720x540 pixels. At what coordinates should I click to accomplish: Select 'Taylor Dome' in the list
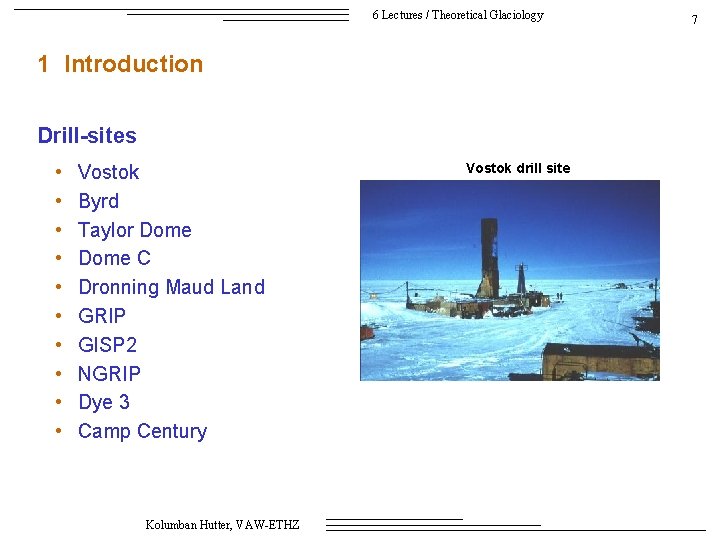click(135, 230)
